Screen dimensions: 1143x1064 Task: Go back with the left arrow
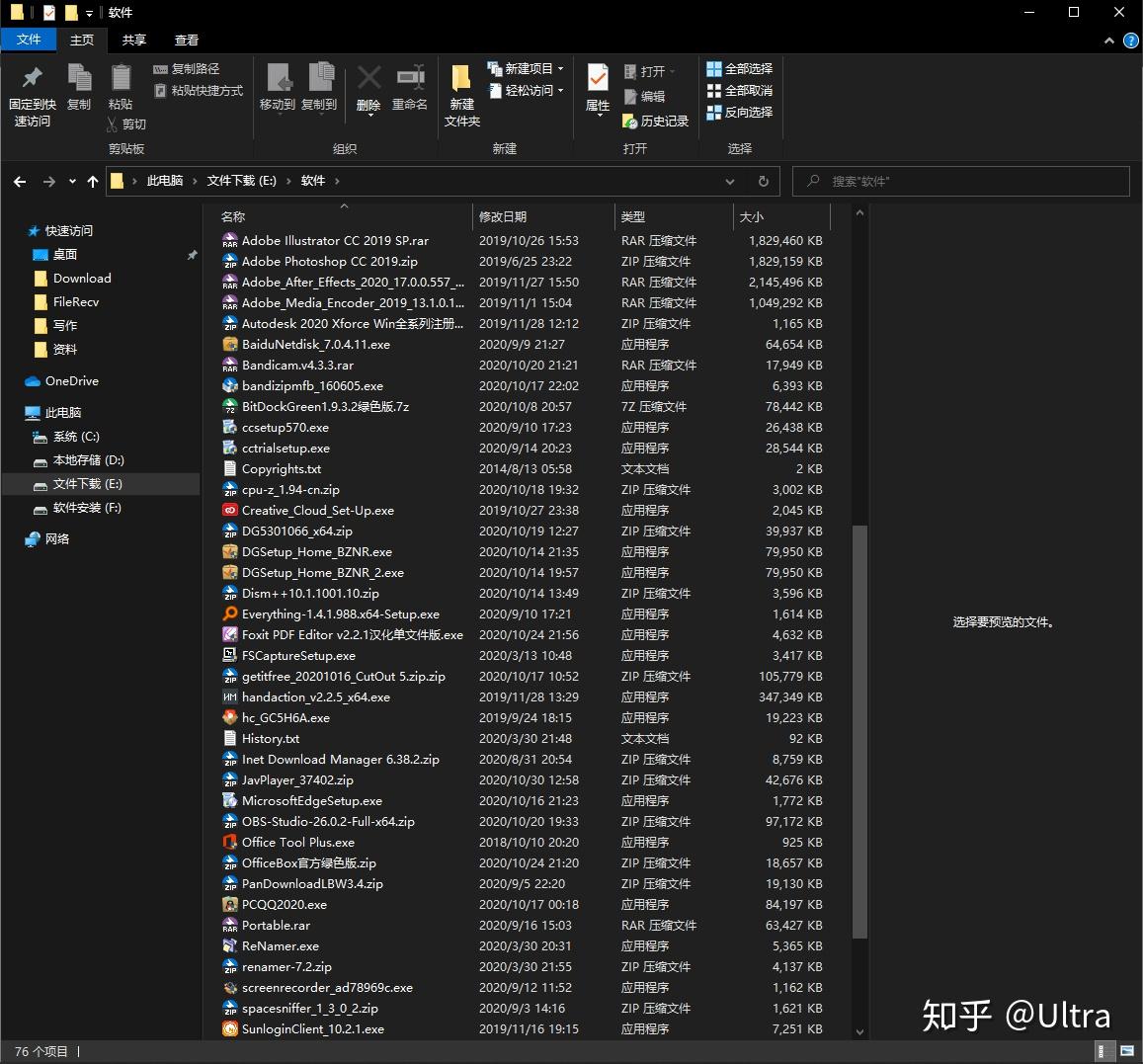[x=20, y=182]
